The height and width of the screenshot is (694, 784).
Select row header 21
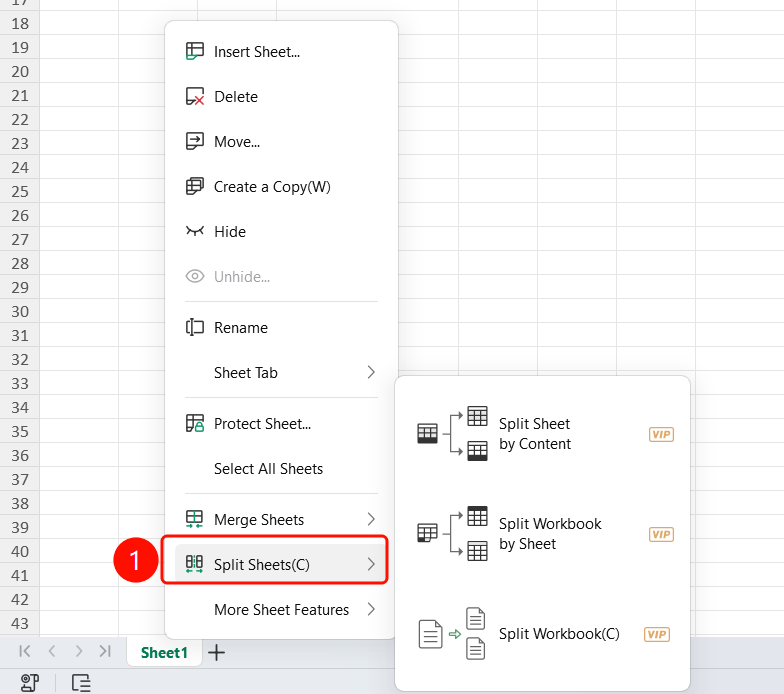tap(20, 96)
